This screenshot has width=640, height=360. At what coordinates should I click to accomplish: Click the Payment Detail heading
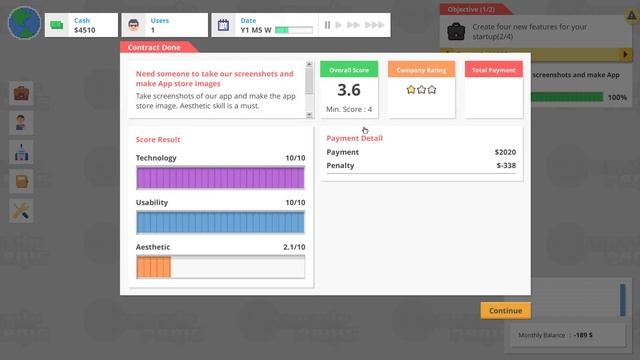354,138
